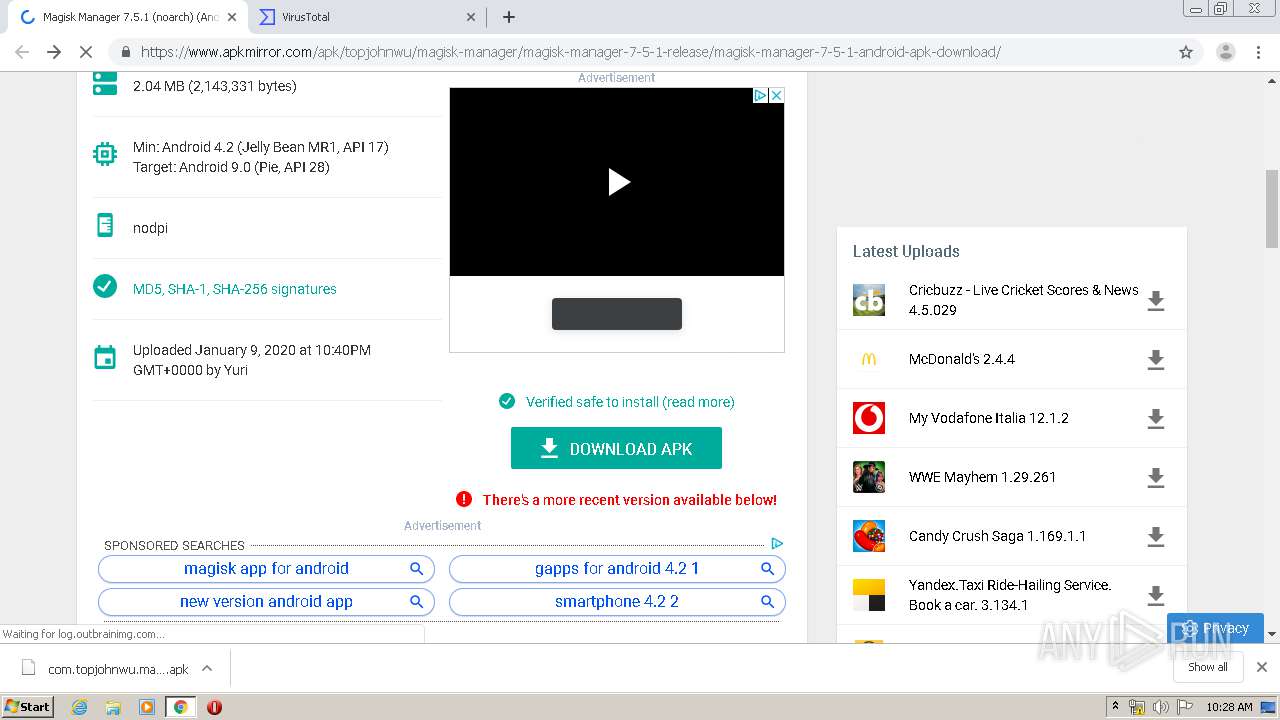Open File Explorer from taskbar

113,707
